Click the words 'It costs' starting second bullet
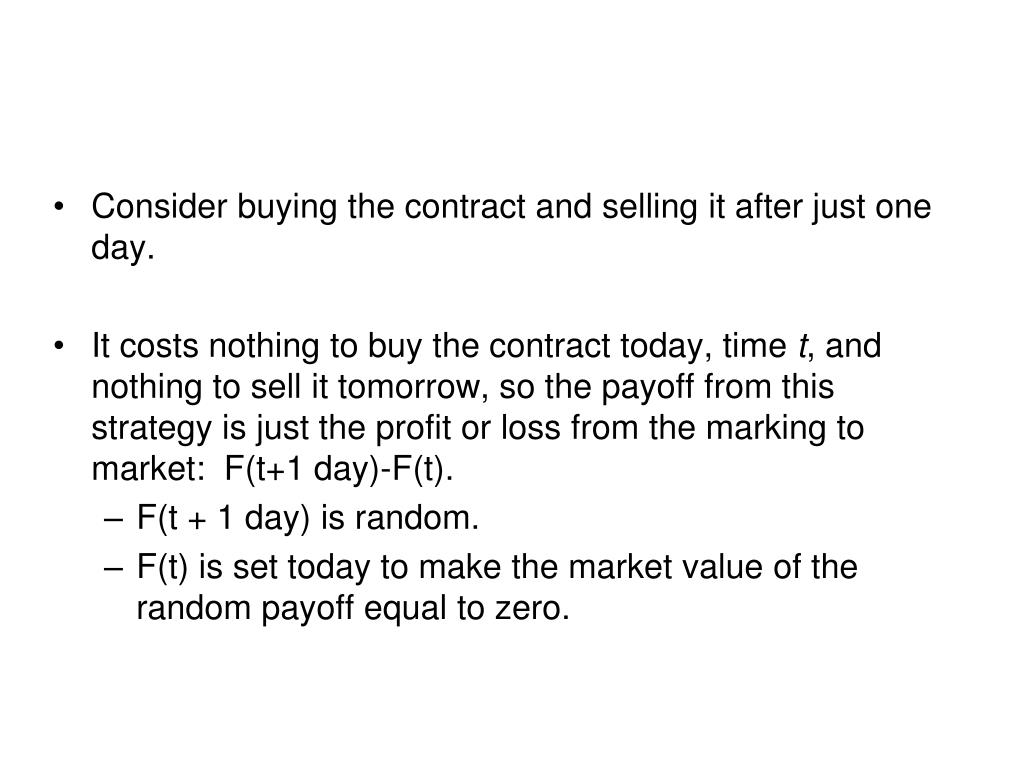The width and height of the screenshot is (1024, 768). [x=145, y=345]
